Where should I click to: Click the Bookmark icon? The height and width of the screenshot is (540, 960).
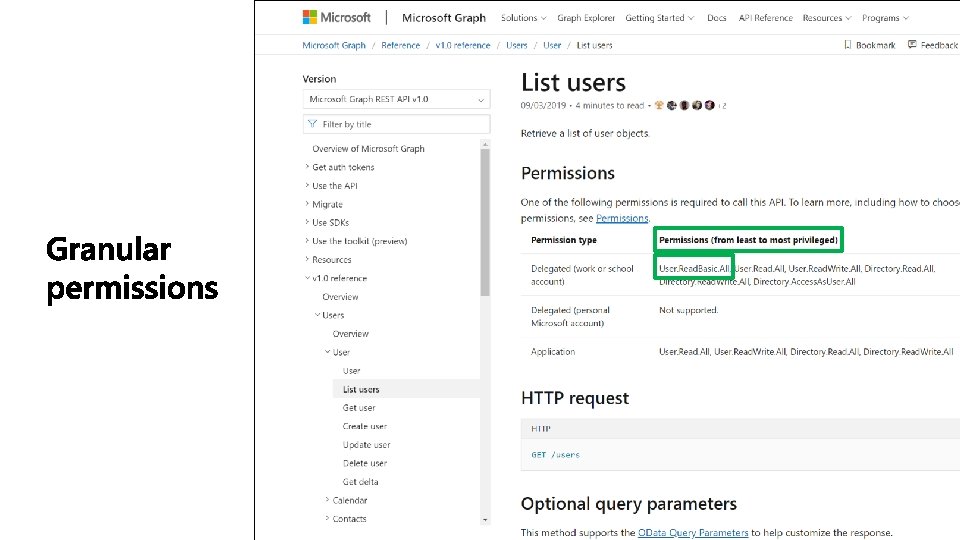[848, 45]
